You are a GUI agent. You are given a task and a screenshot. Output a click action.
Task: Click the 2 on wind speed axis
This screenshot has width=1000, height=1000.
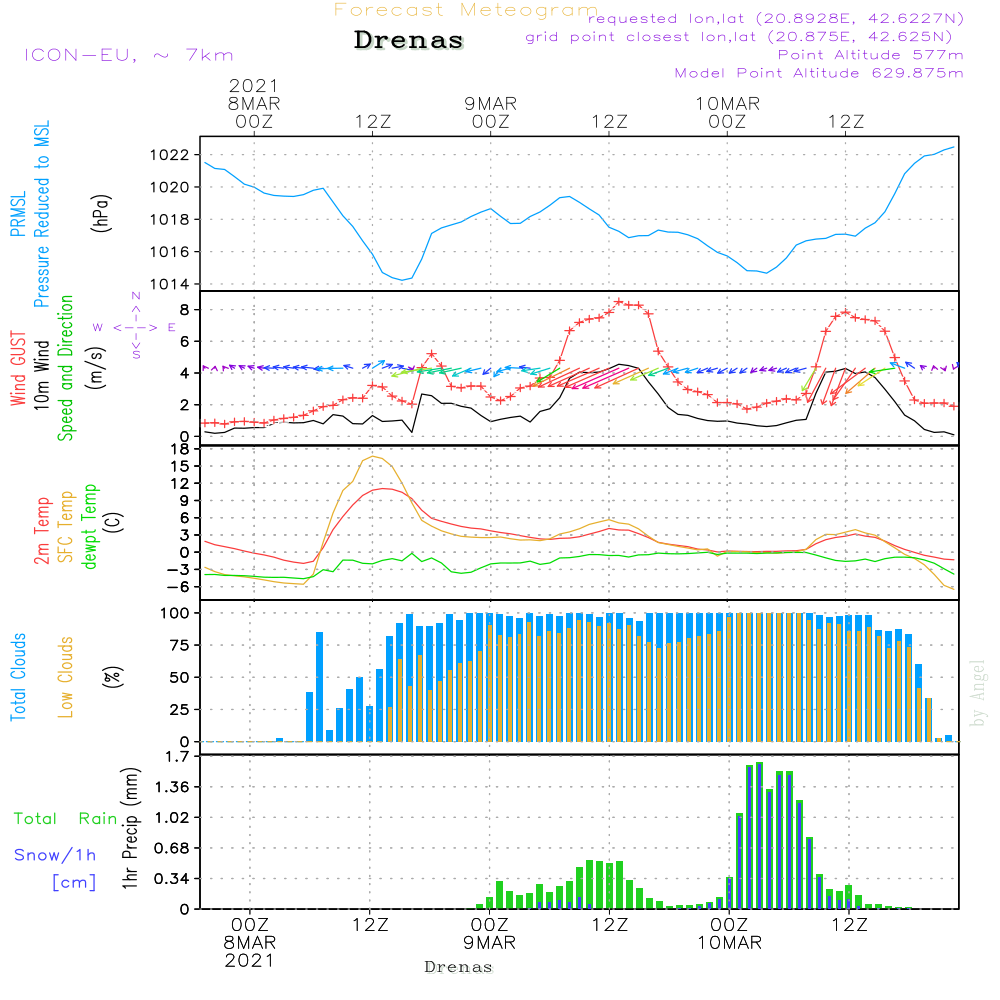185,405
